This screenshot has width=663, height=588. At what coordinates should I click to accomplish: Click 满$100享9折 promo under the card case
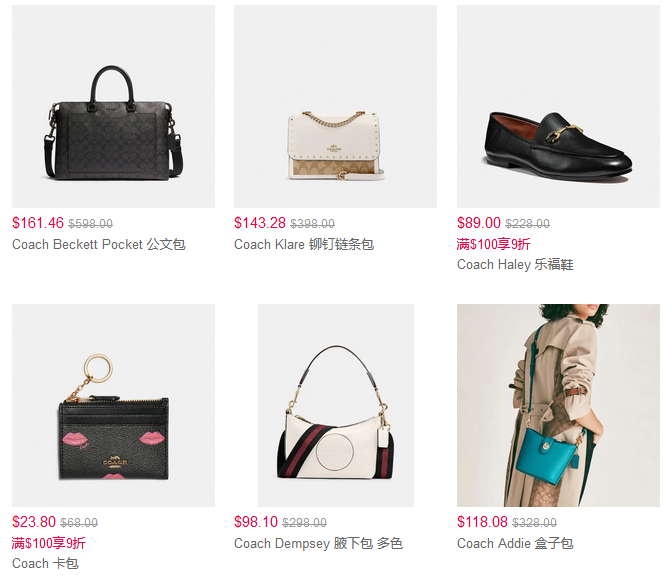(49, 543)
